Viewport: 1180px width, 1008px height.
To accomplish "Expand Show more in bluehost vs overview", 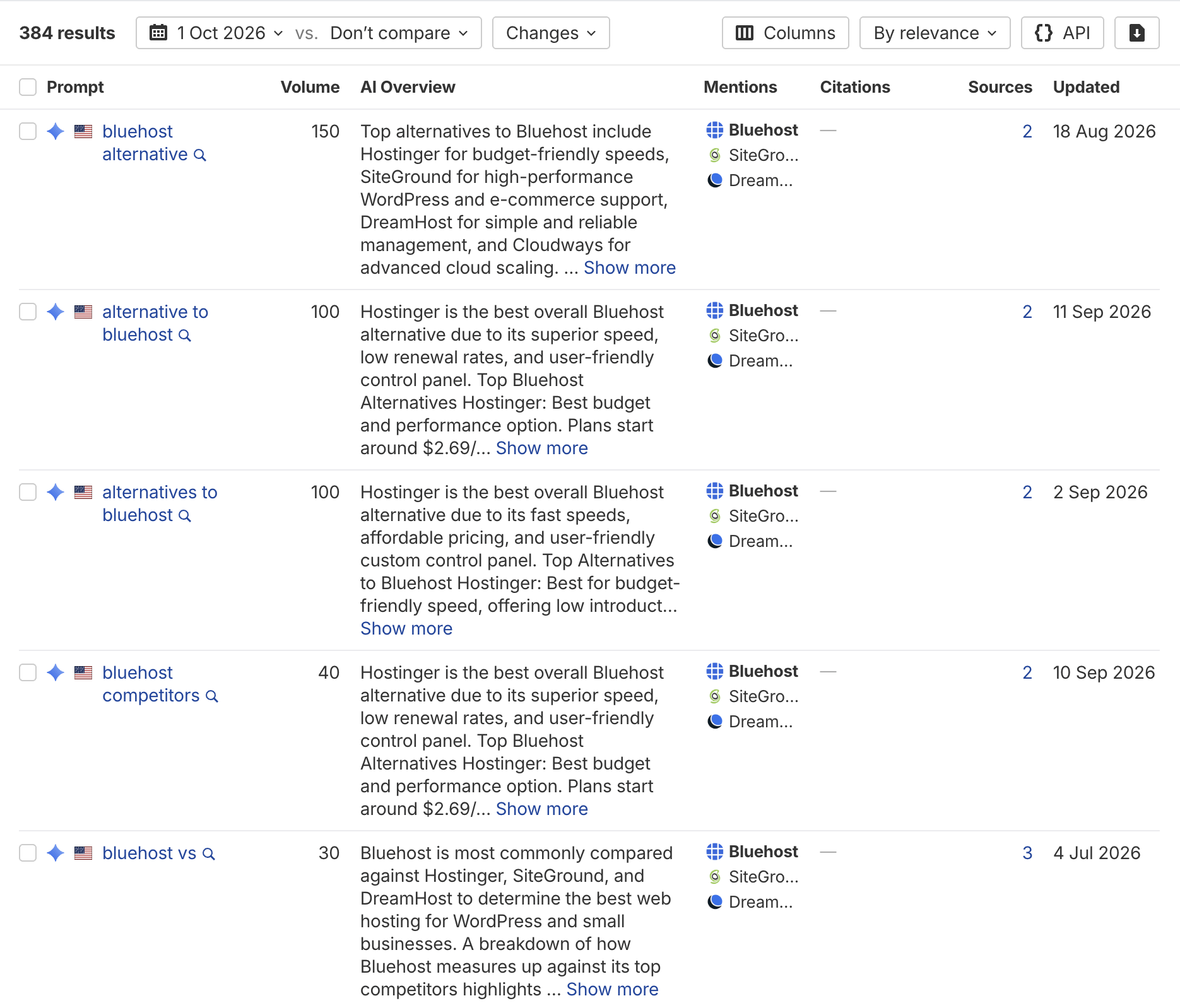I will coord(612,989).
